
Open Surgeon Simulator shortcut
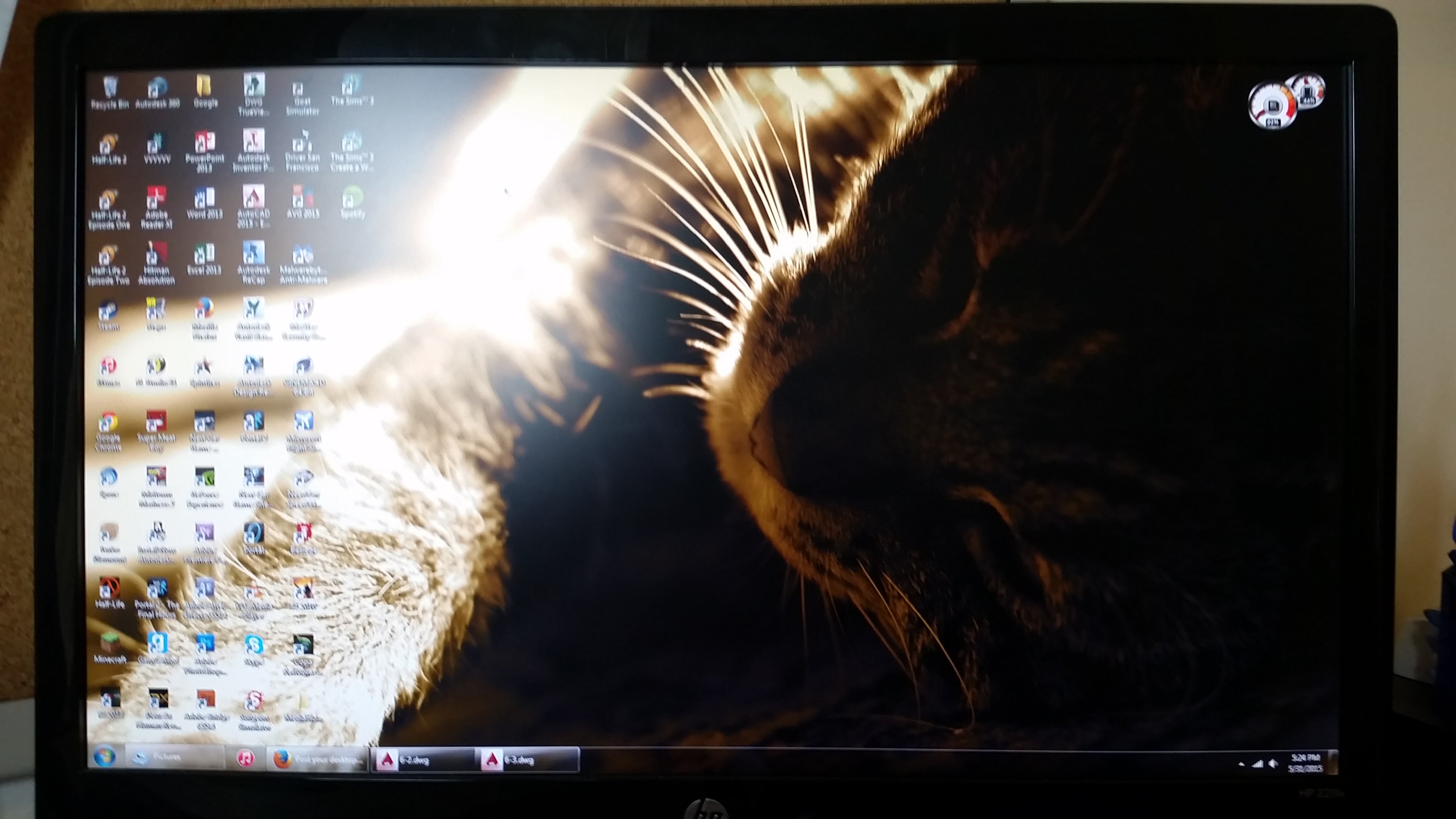coord(254,711)
